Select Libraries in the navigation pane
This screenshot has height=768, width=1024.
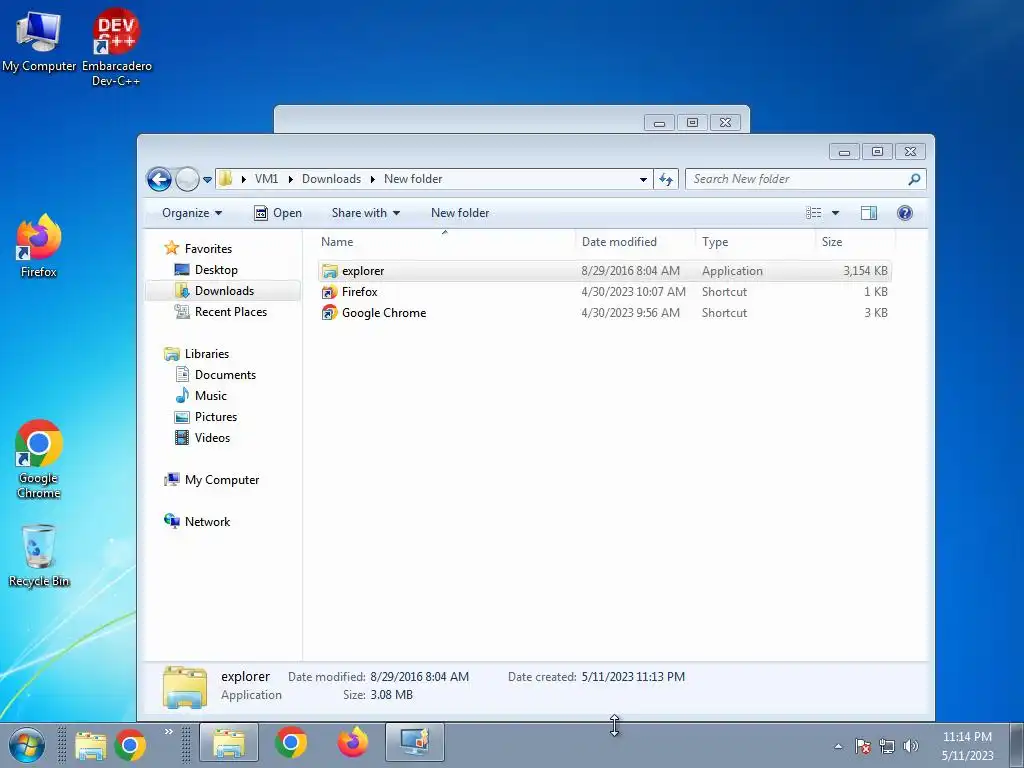coord(206,354)
